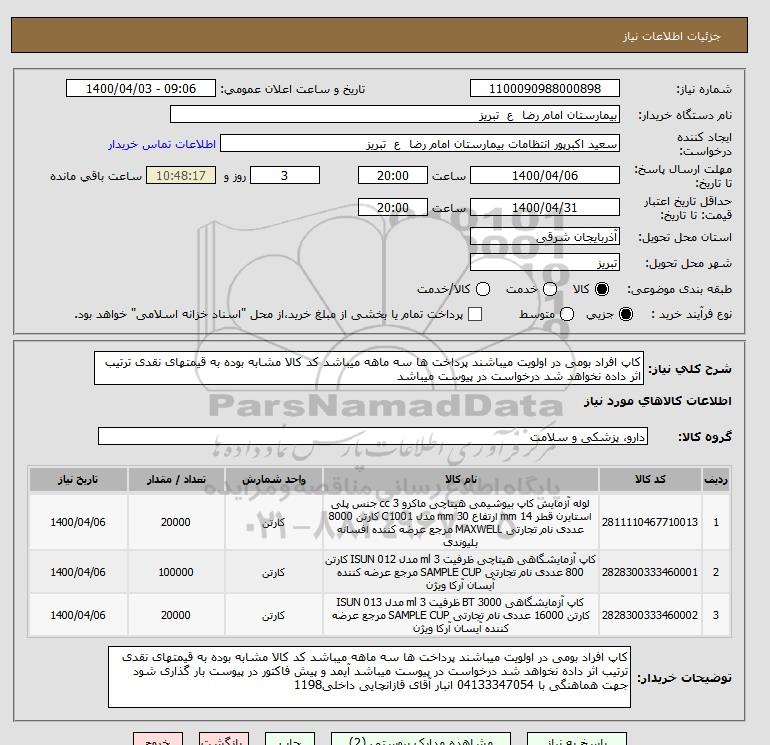Viewport: 770px width, 745px height.
Task: Click the اطلاعات کالاهای مورد نیاز section heading
Action: pos(658,401)
